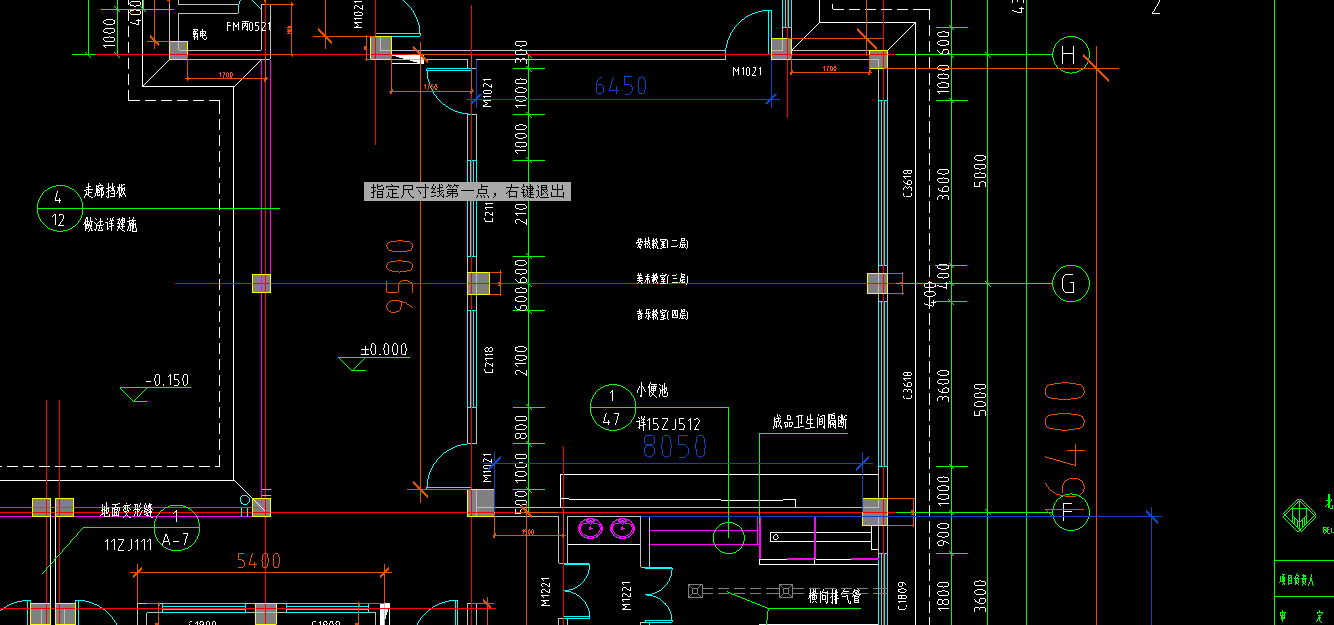Click the 指定尺寸线第一点 command tooltip

(x=467, y=191)
